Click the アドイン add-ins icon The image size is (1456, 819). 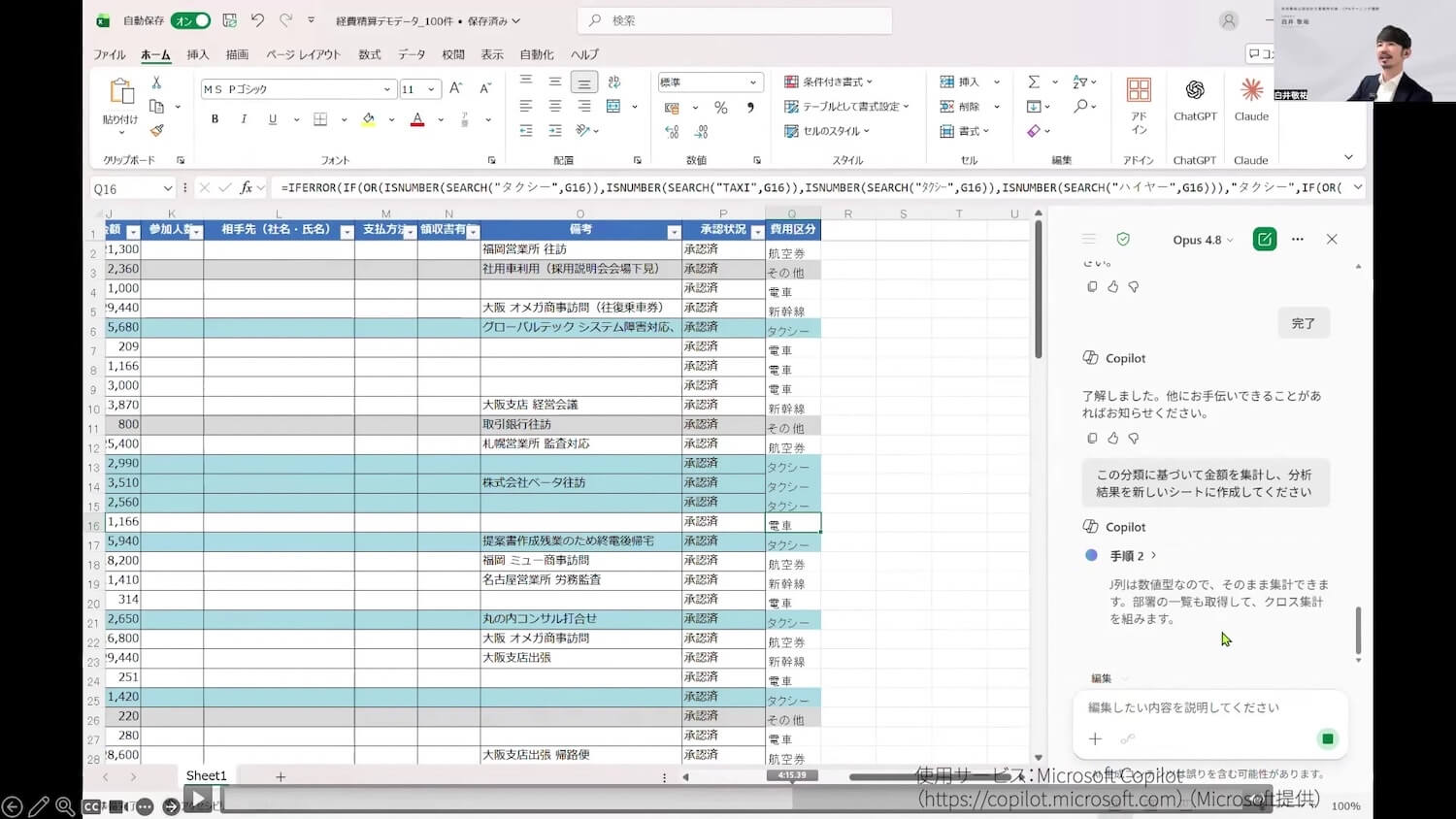pos(1139,105)
